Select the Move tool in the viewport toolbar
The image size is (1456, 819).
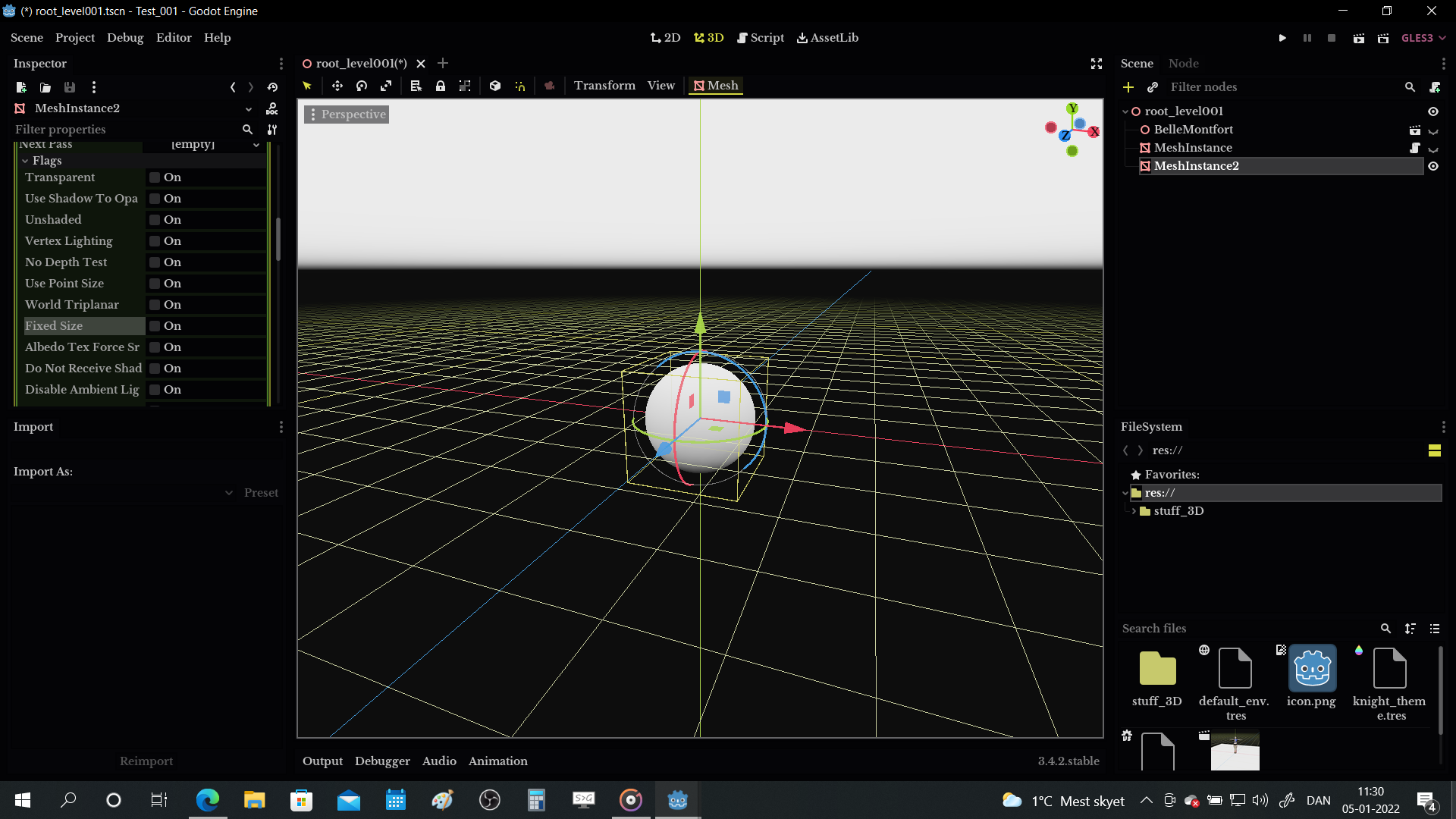(x=337, y=86)
